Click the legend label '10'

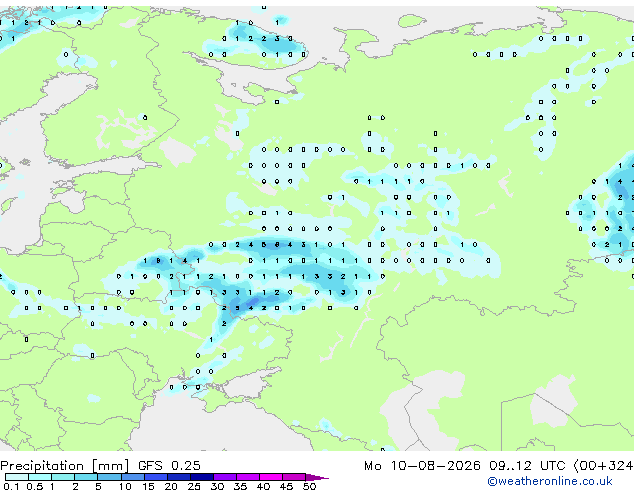(125, 486)
